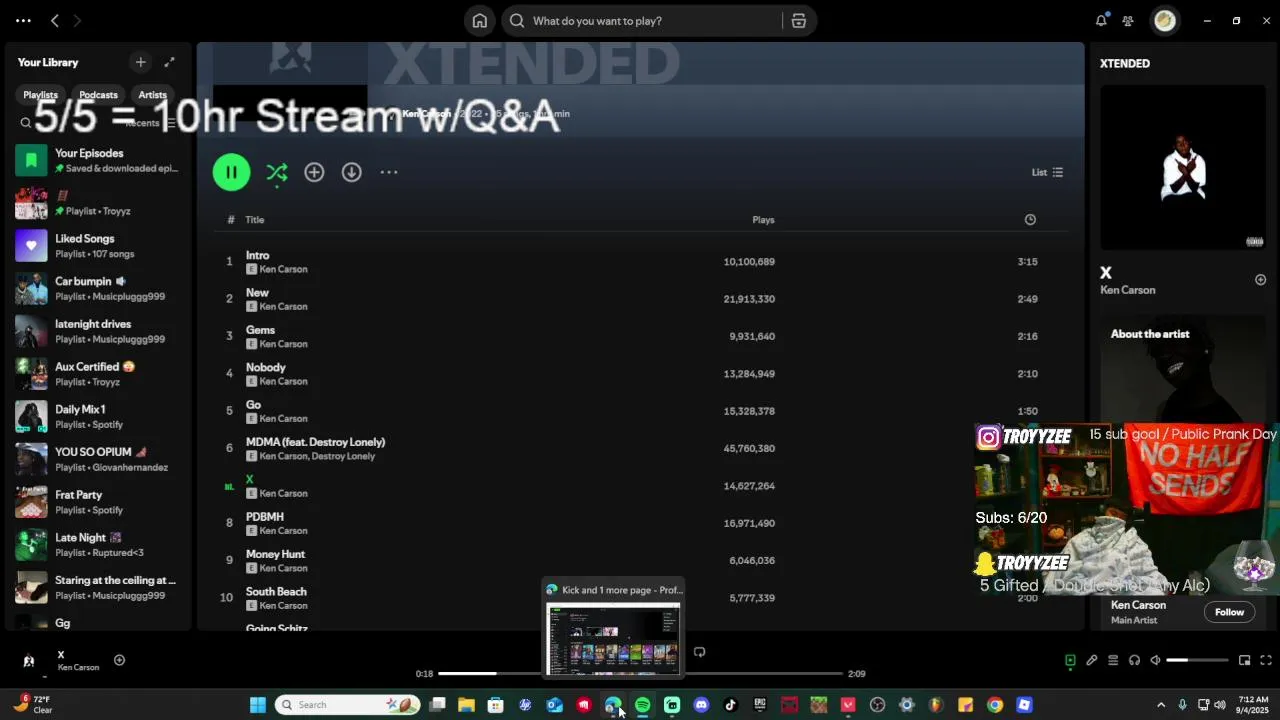Open Friend Activity icon
The image size is (1280, 720).
click(x=1128, y=21)
